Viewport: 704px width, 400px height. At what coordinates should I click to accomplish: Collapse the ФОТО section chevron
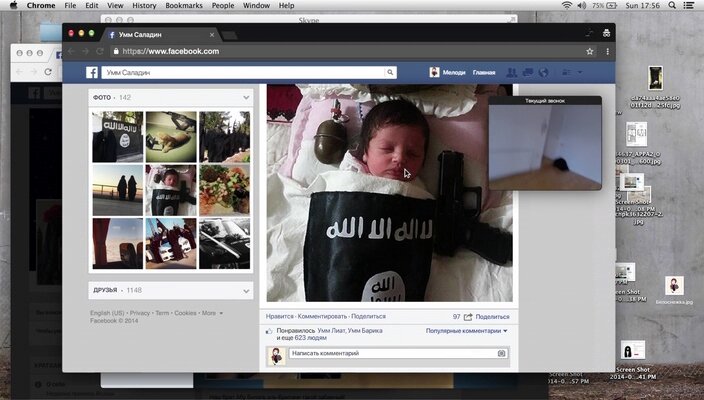(246, 97)
